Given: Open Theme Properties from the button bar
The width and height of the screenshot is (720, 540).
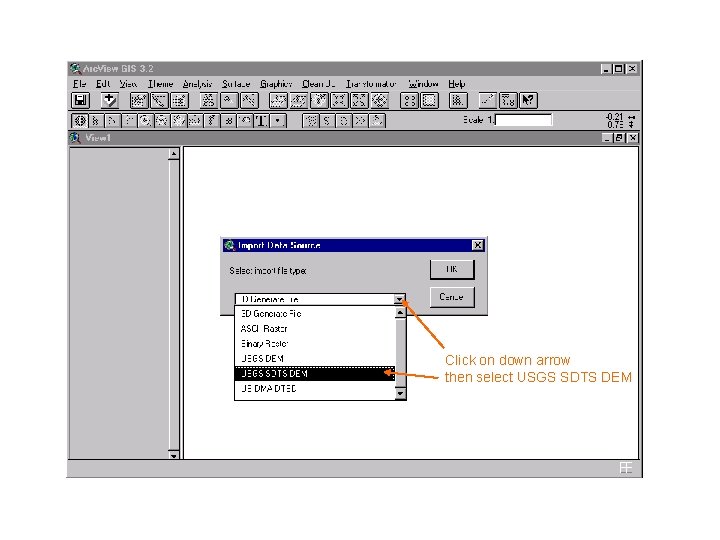Looking at the screenshot, I should (x=139, y=100).
